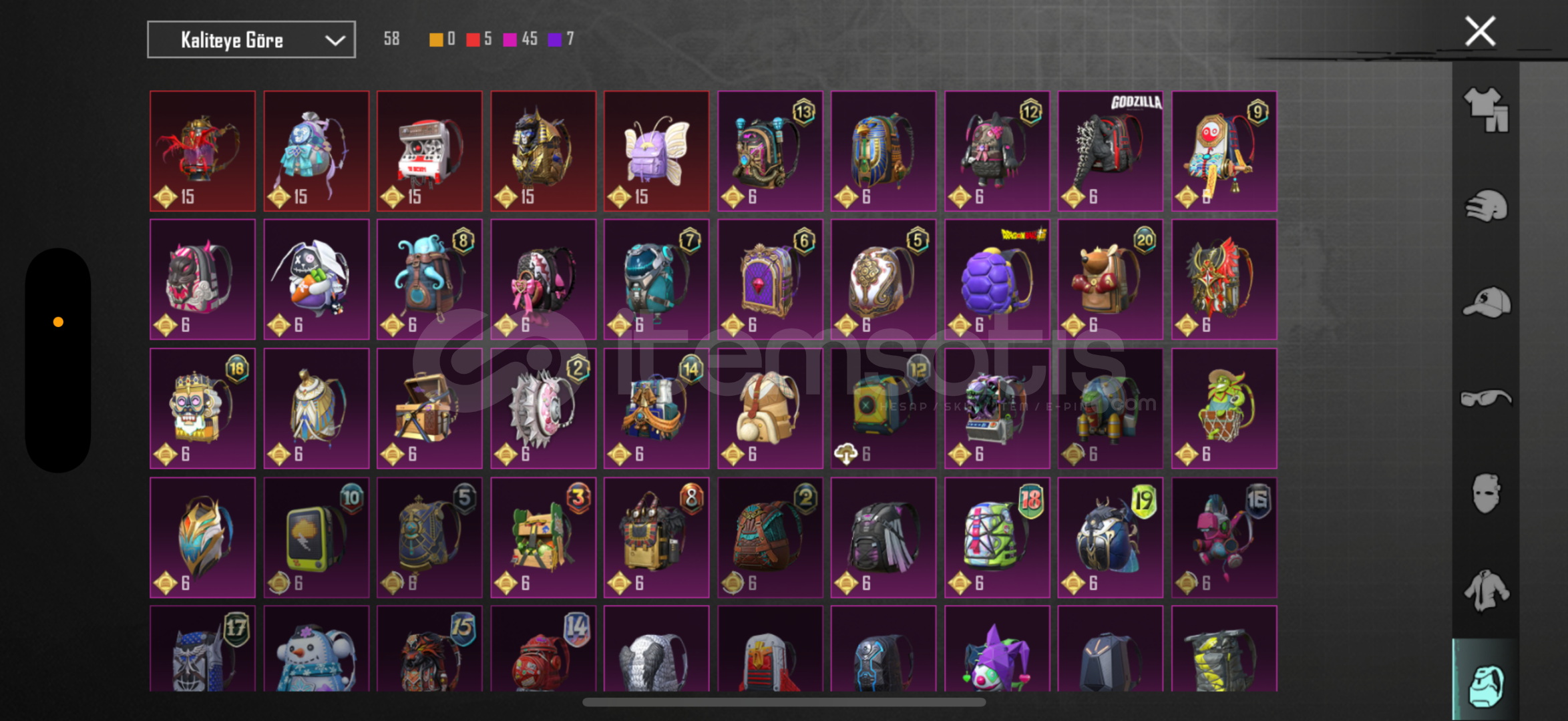Image resolution: width=1568 pixels, height=721 pixels.
Task: Click the horizontal scrollbar at bottom
Action: (784, 702)
